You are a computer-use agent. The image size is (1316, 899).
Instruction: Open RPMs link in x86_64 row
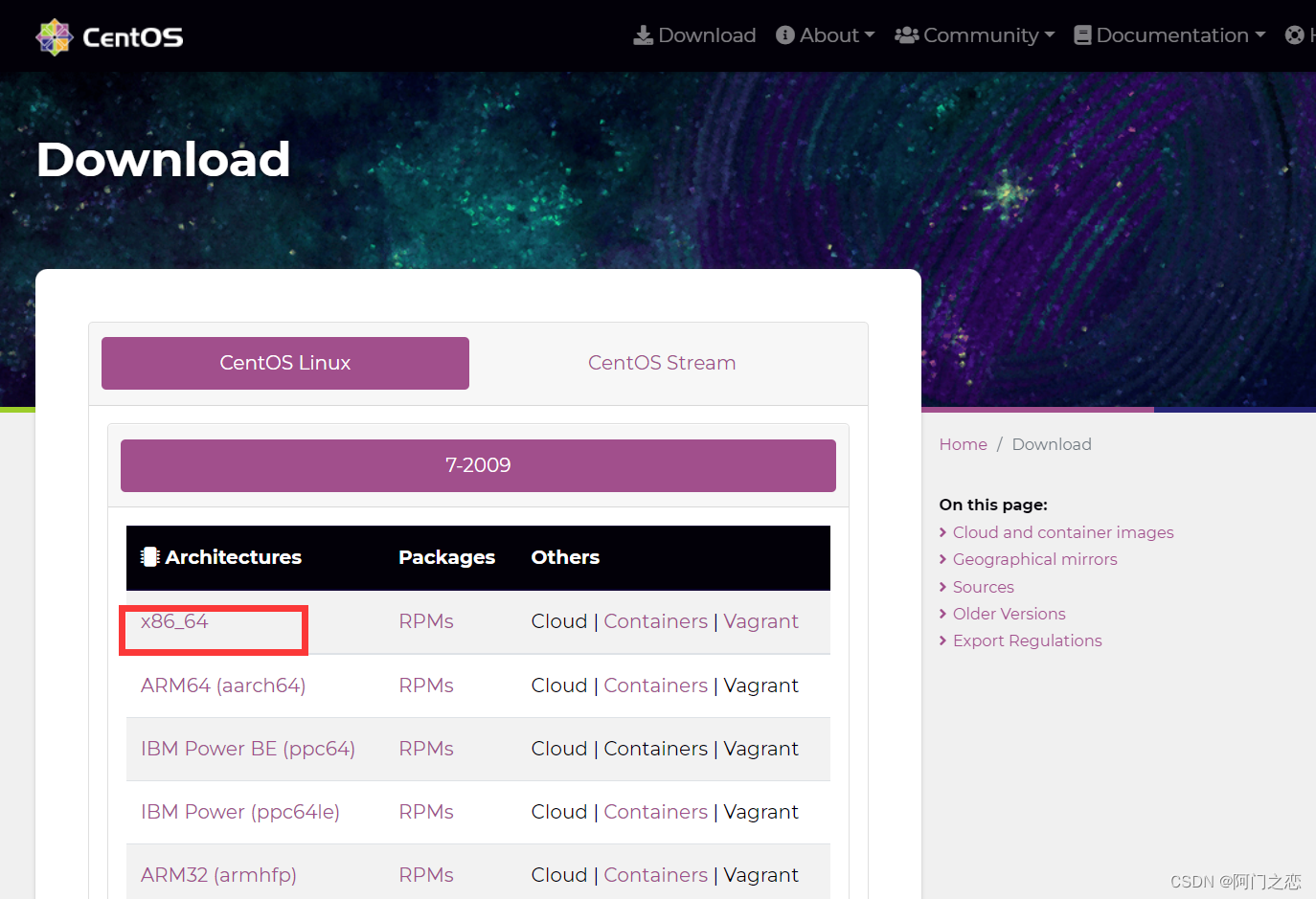tap(426, 621)
